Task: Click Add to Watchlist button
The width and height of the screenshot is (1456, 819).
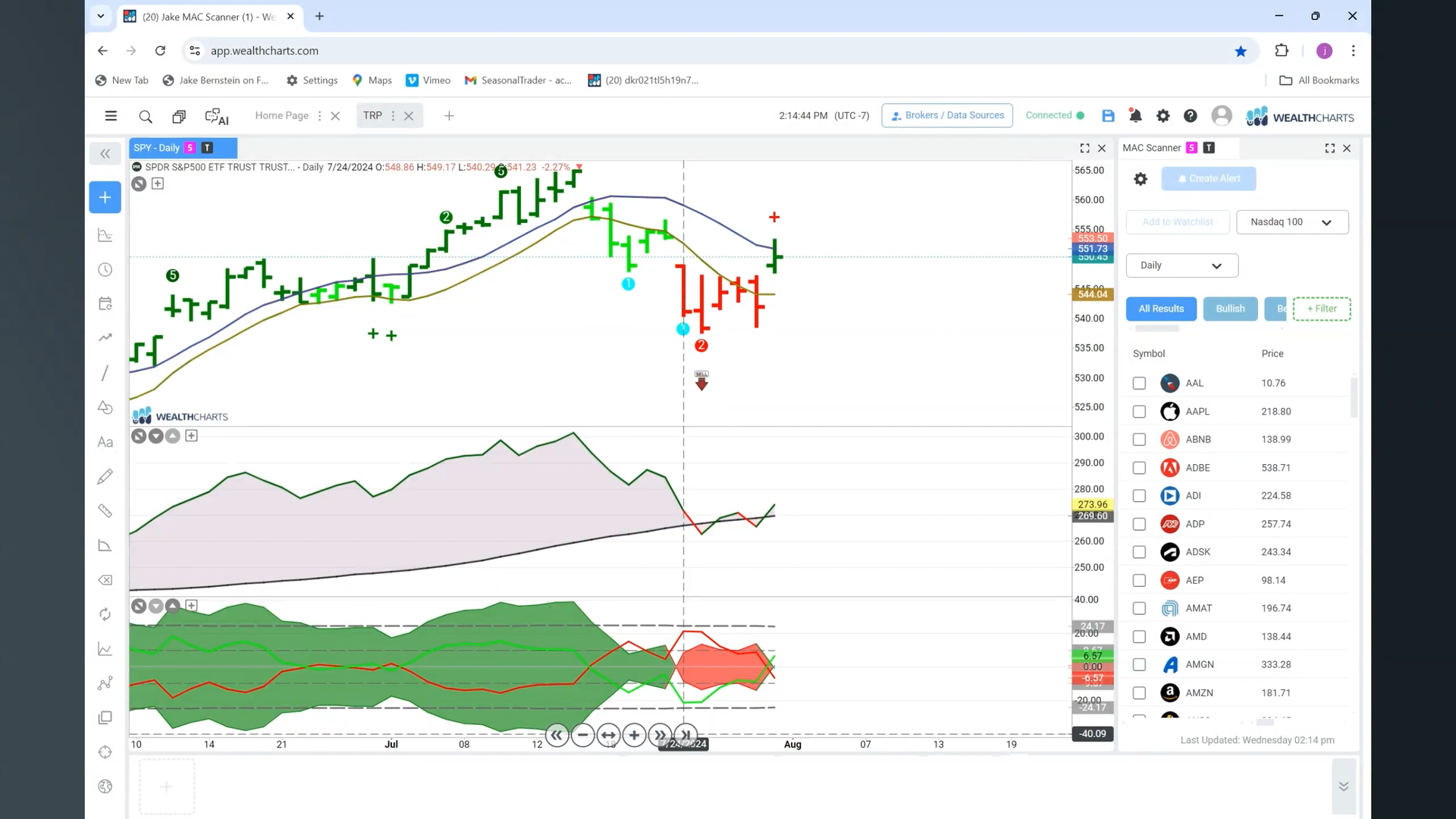Action: (1177, 222)
